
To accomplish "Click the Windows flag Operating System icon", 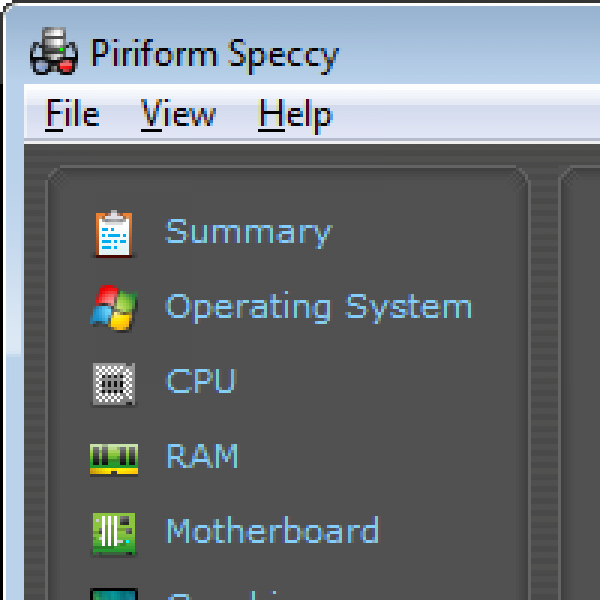I will point(113,307).
